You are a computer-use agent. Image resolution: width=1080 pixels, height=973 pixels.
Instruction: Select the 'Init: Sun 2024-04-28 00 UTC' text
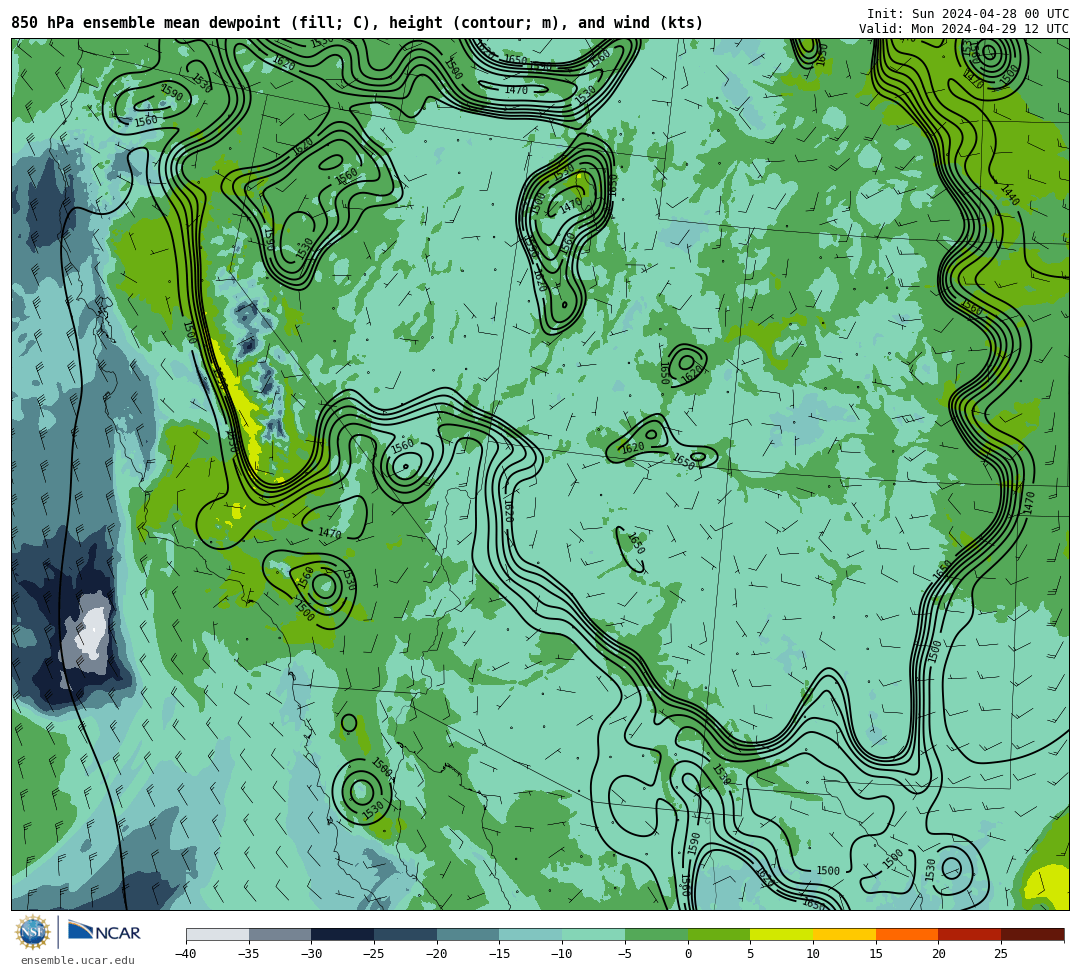(x=968, y=14)
